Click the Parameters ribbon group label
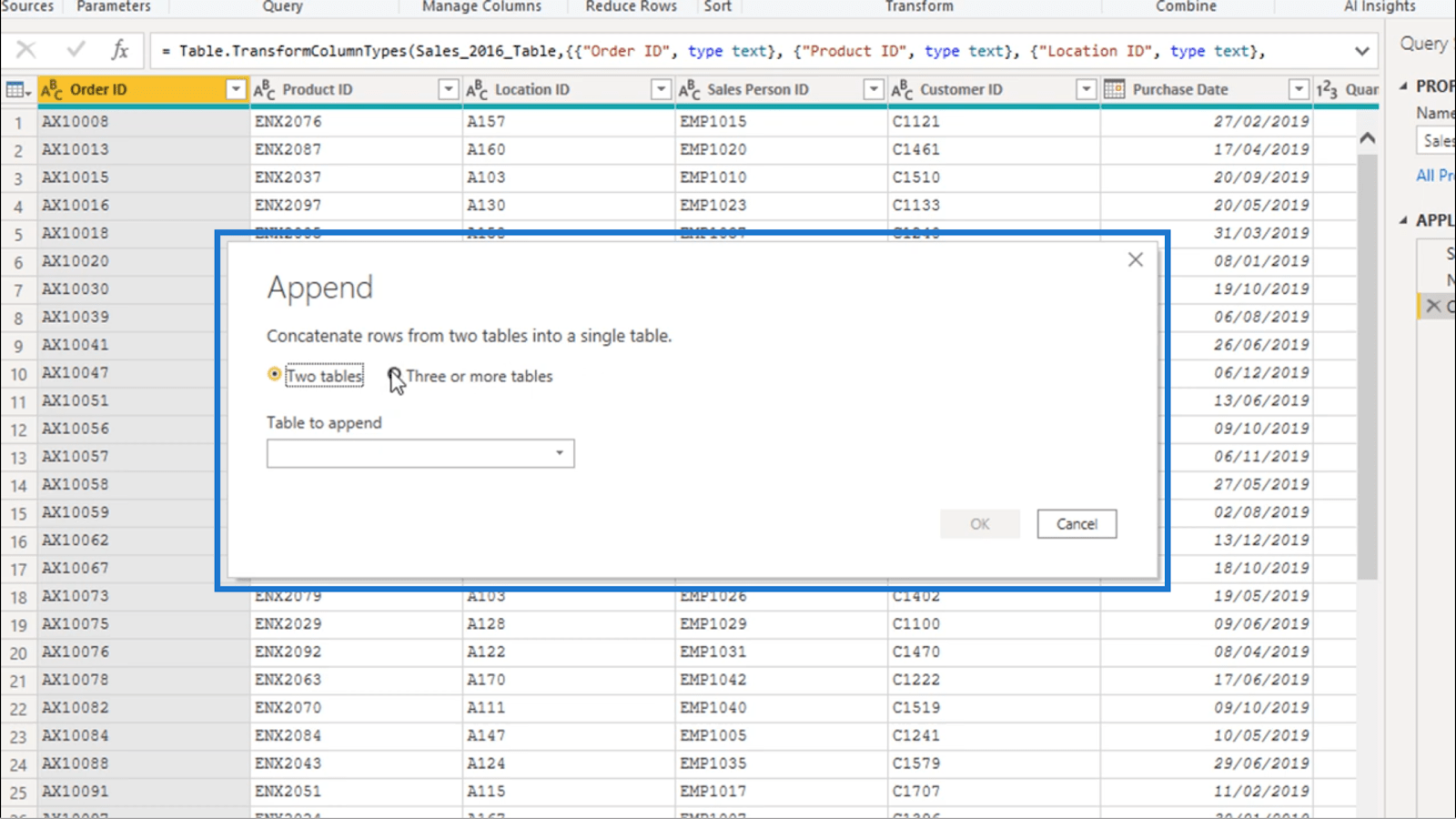1456x819 pixels. 114,6
